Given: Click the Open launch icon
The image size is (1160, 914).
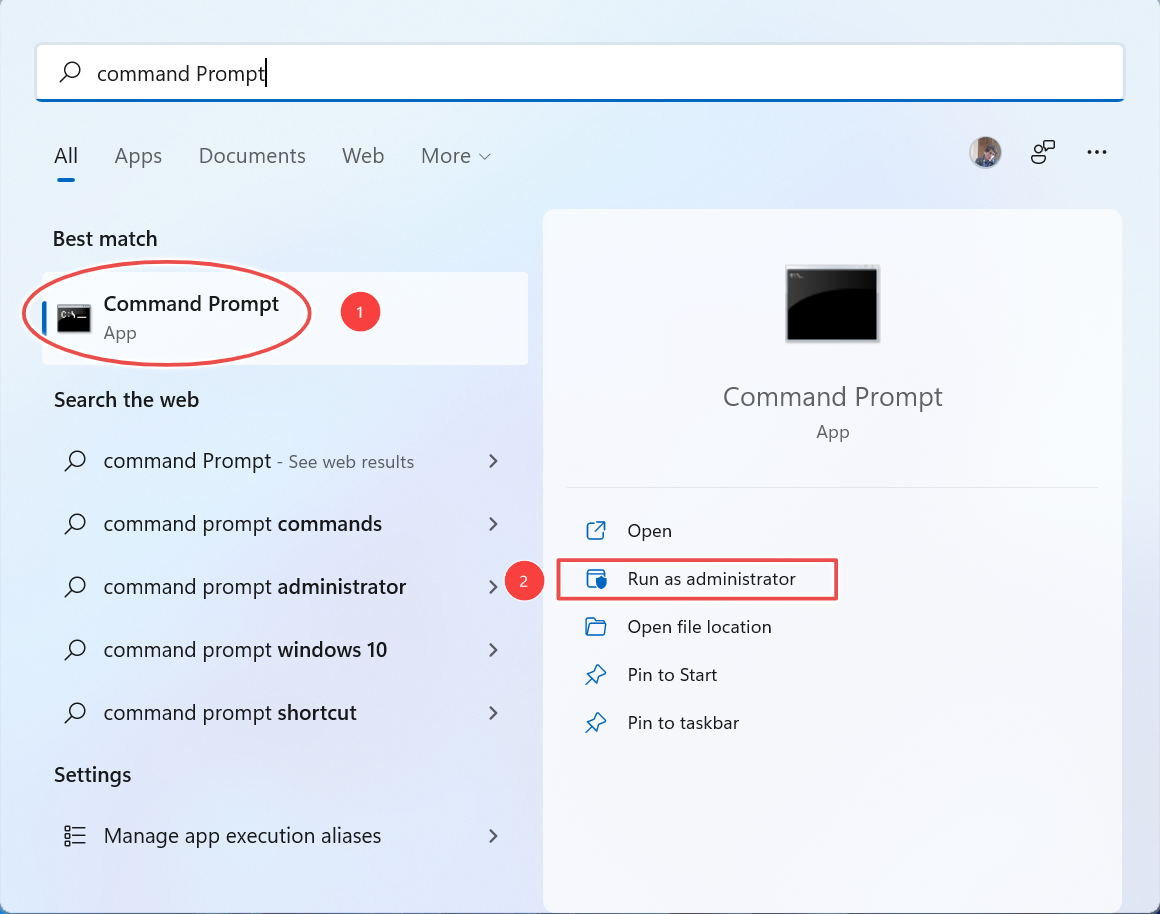Looking at the screenshot, I should point(596,531).
